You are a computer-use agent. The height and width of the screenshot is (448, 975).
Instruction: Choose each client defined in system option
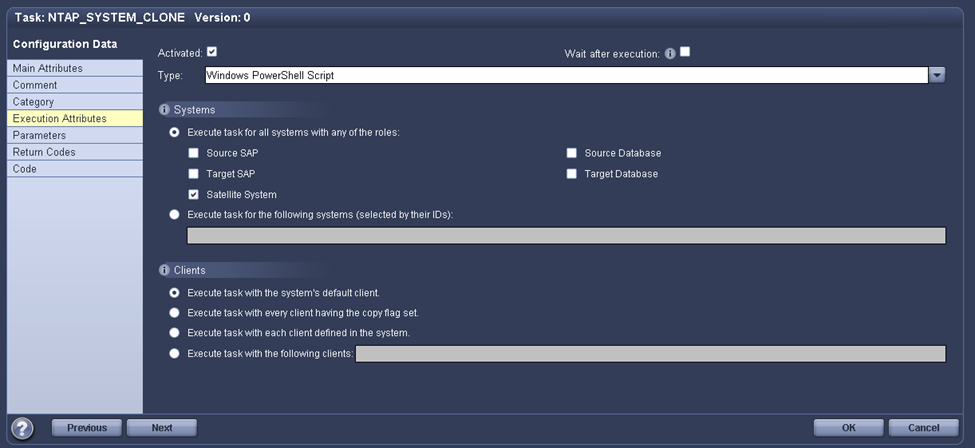(x=175, y=332)
